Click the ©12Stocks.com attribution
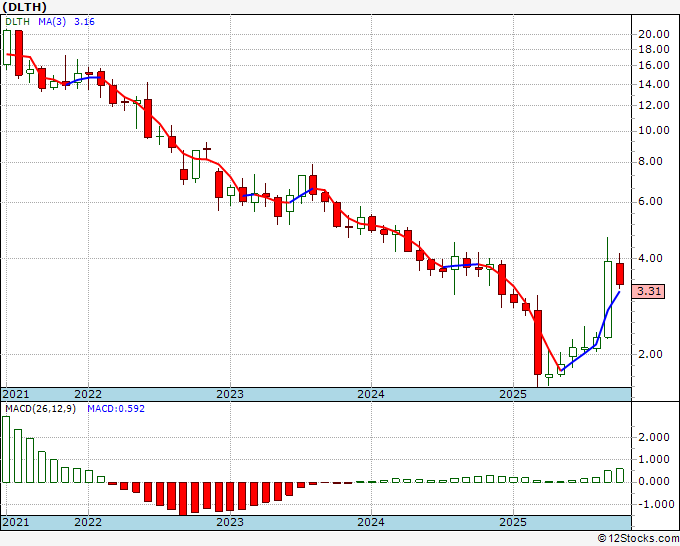Screen dimensions: 680x546 (x=638, y=539)
